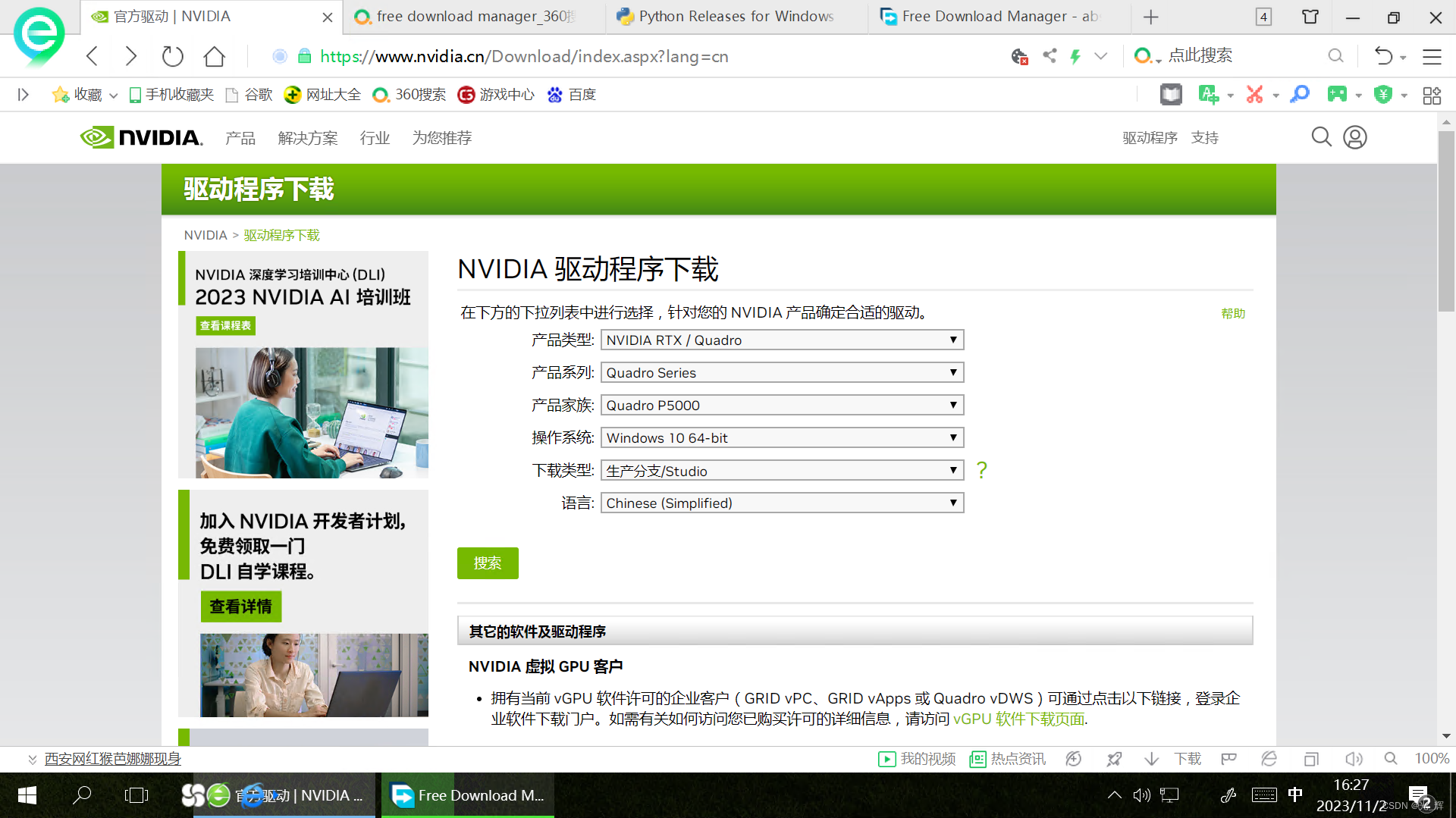Click the 西安网红猴芭娜娜现身 news link
This screenshot has width=1456, height=818.
(x=112, y=759)
